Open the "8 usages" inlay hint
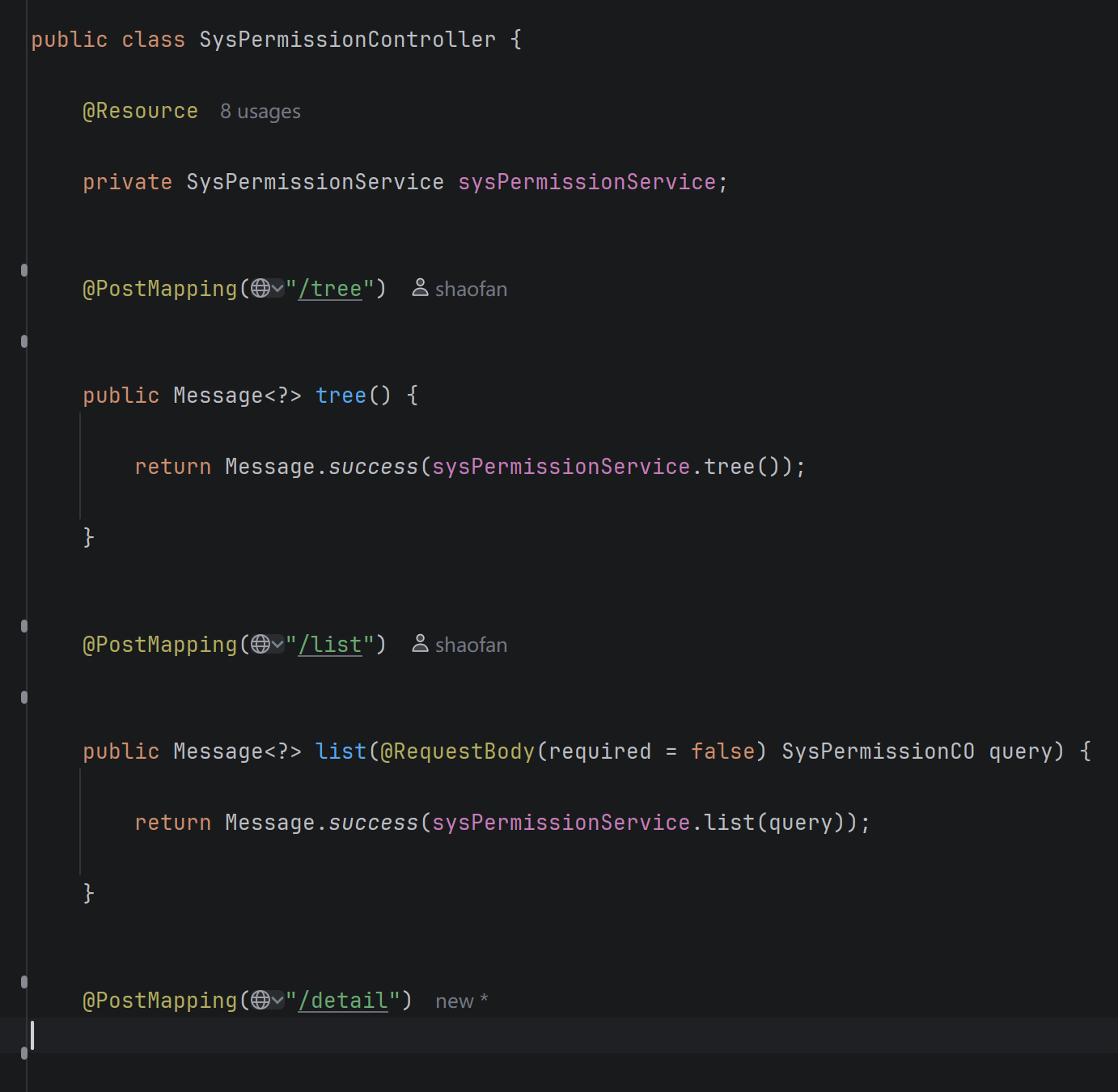Viewport: 1118px width, 1092px height. pos(260,112)
